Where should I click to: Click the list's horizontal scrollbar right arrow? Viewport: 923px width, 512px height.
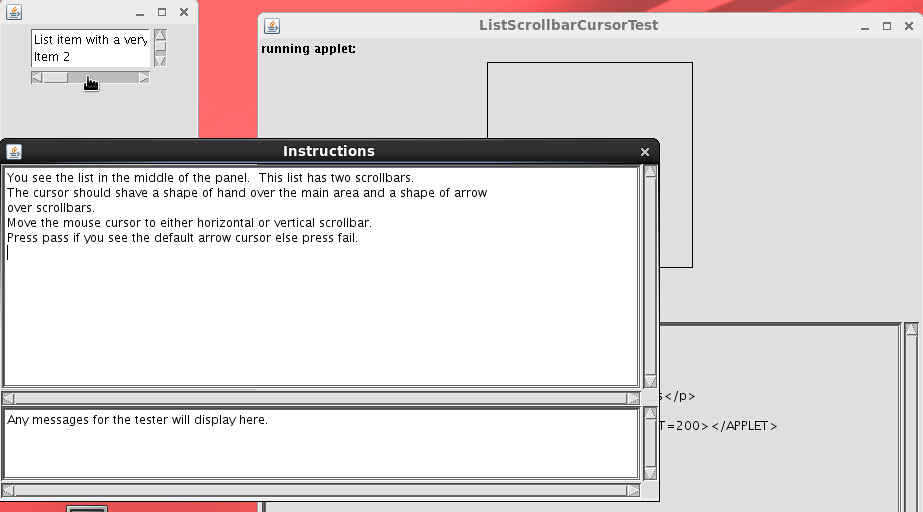144,78
